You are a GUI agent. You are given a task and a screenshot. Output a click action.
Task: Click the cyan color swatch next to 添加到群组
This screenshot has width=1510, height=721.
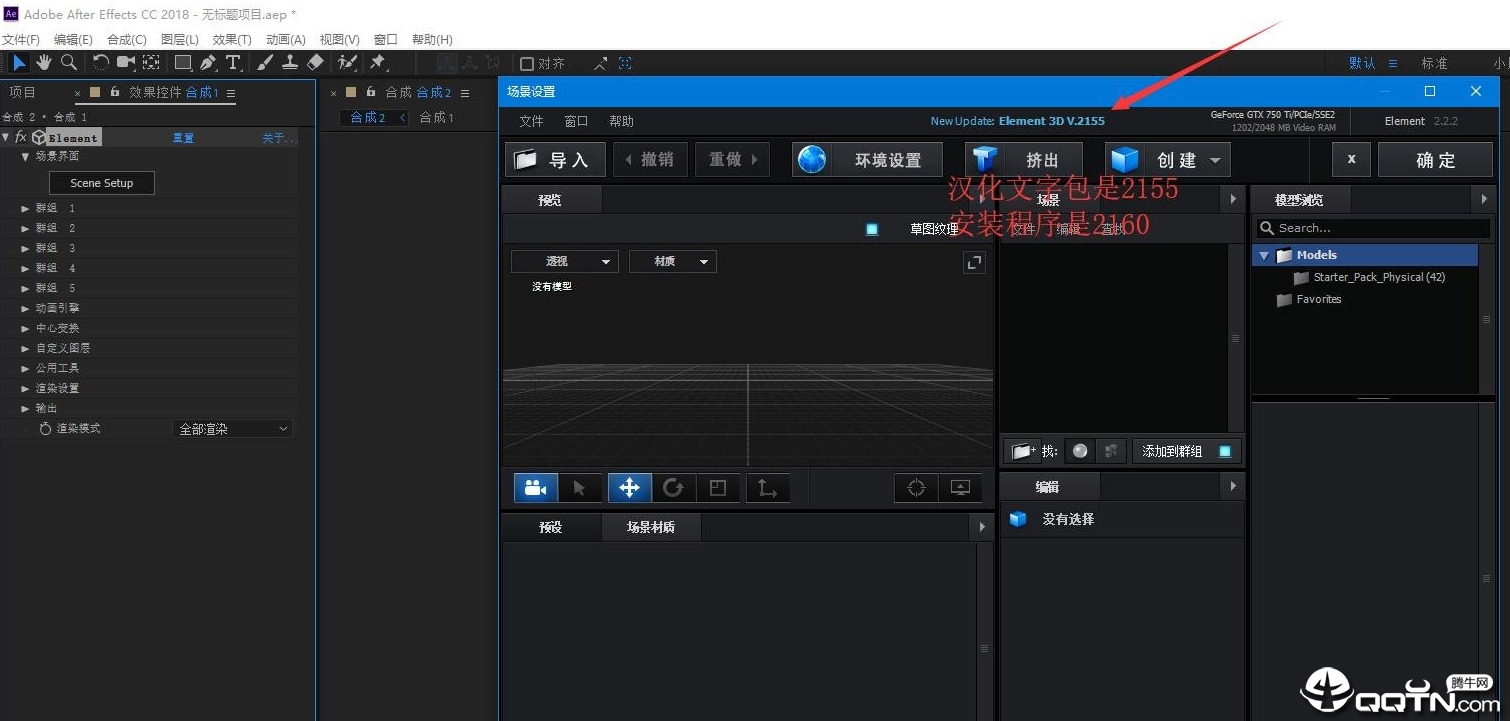pyautogui.click(x=1224, y=451)
